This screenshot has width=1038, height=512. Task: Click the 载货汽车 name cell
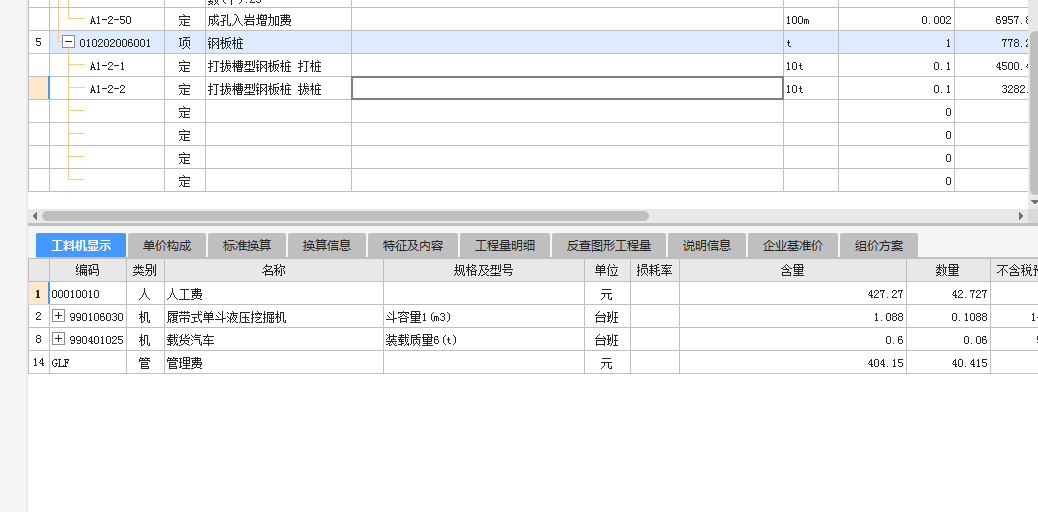click(273, 340)
